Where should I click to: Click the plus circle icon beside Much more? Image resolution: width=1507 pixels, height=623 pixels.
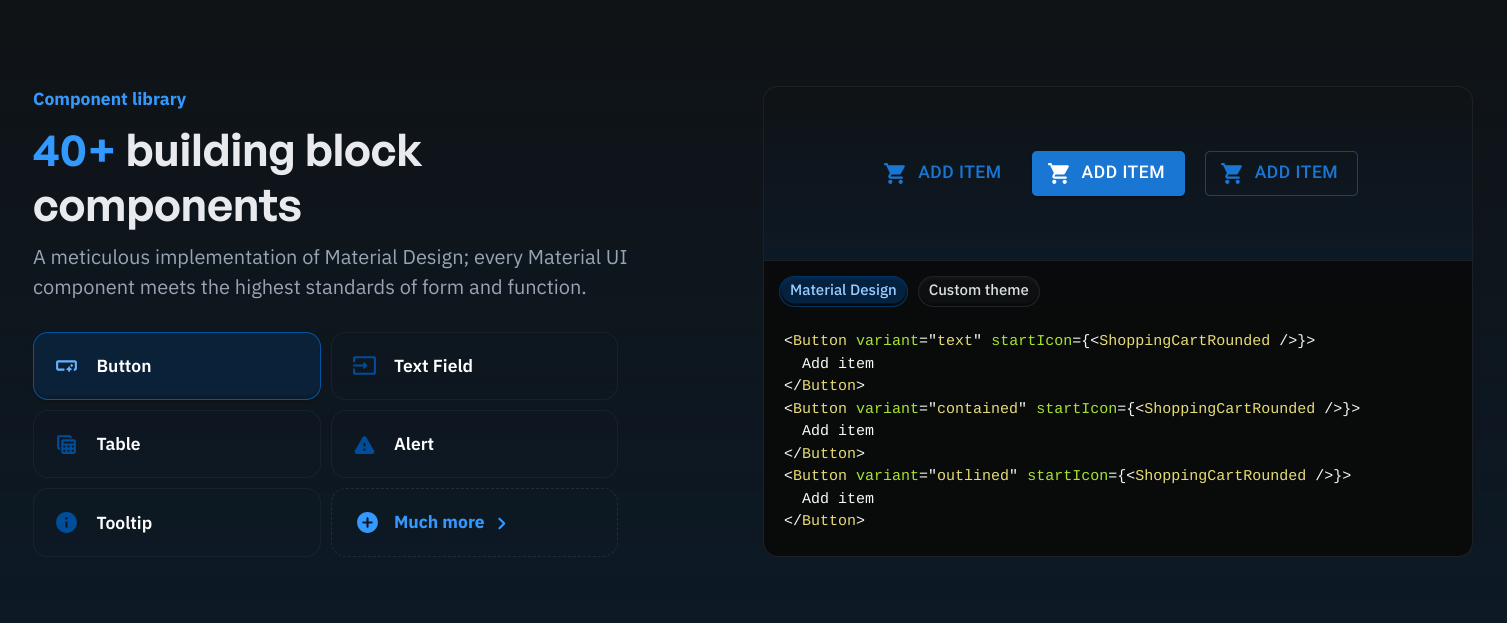point(367,523)
